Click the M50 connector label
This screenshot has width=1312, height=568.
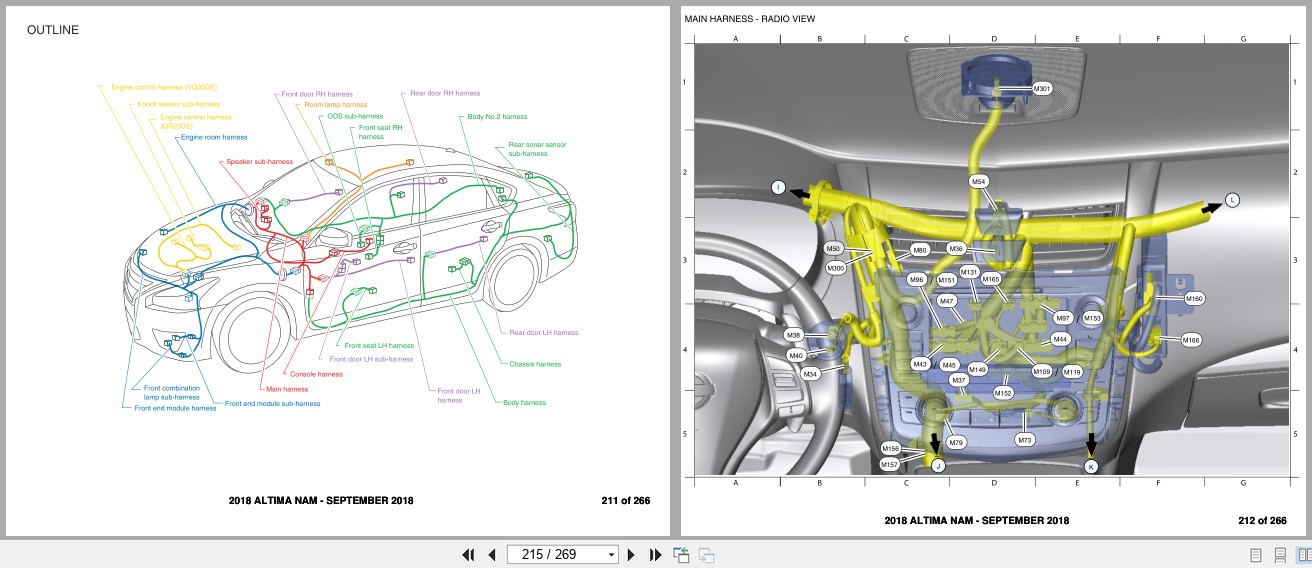click(x=834, y=248)
